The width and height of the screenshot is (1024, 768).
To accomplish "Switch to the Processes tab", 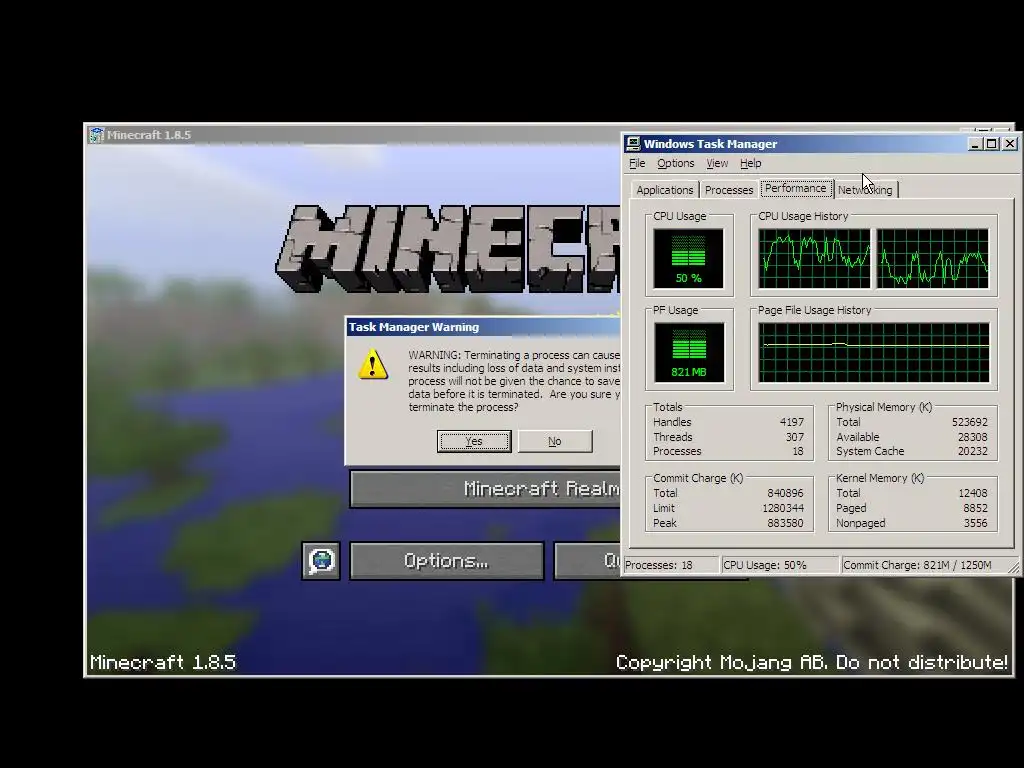I will click(x=729, y=190).
